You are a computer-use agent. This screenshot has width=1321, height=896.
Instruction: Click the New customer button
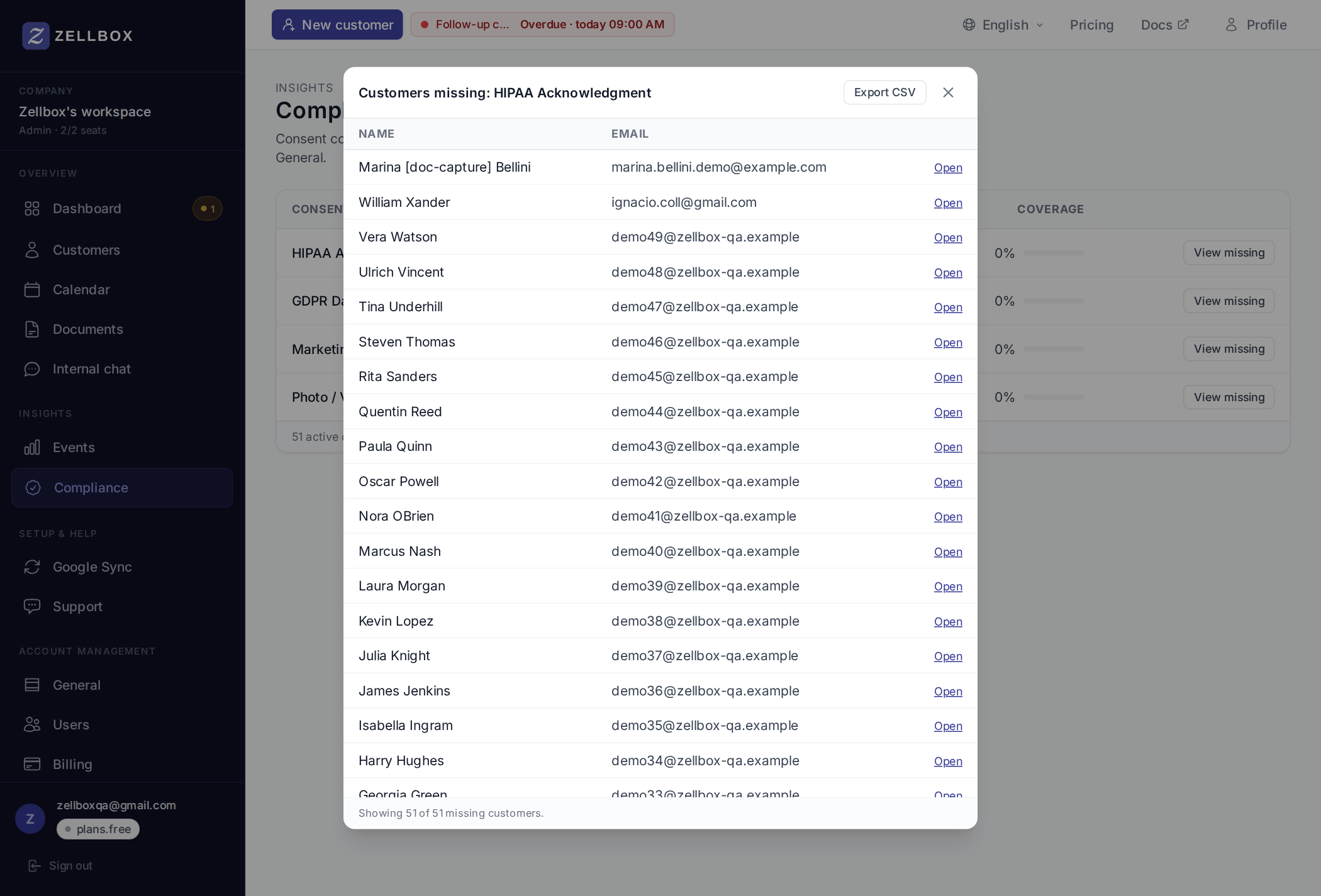(x=337, y=25)
